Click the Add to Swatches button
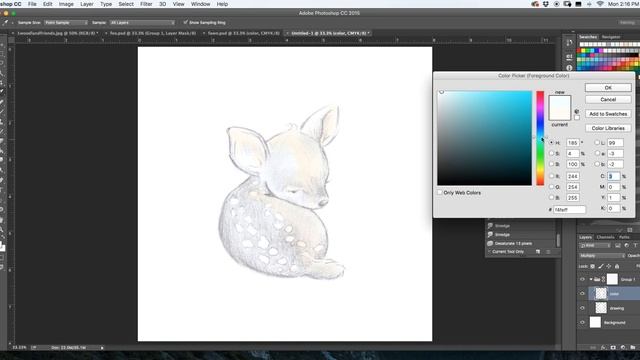The height and width of the screenshot is (360, 640). [x=608, y=114]
